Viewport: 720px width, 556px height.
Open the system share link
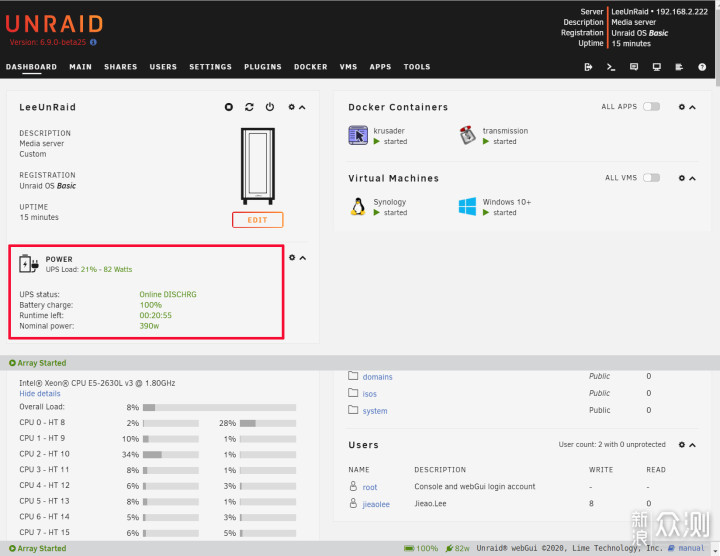tap(375, 411)
